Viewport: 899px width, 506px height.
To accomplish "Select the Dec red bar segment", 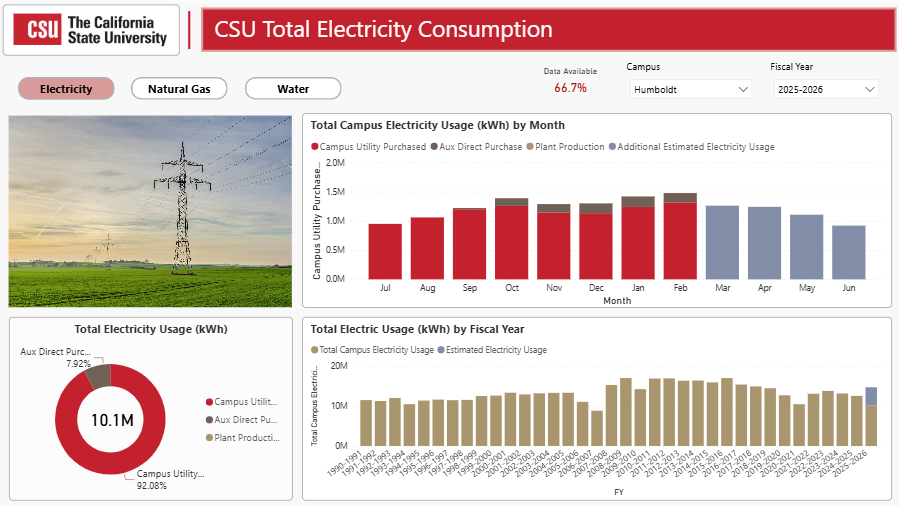I will [596, 246].
